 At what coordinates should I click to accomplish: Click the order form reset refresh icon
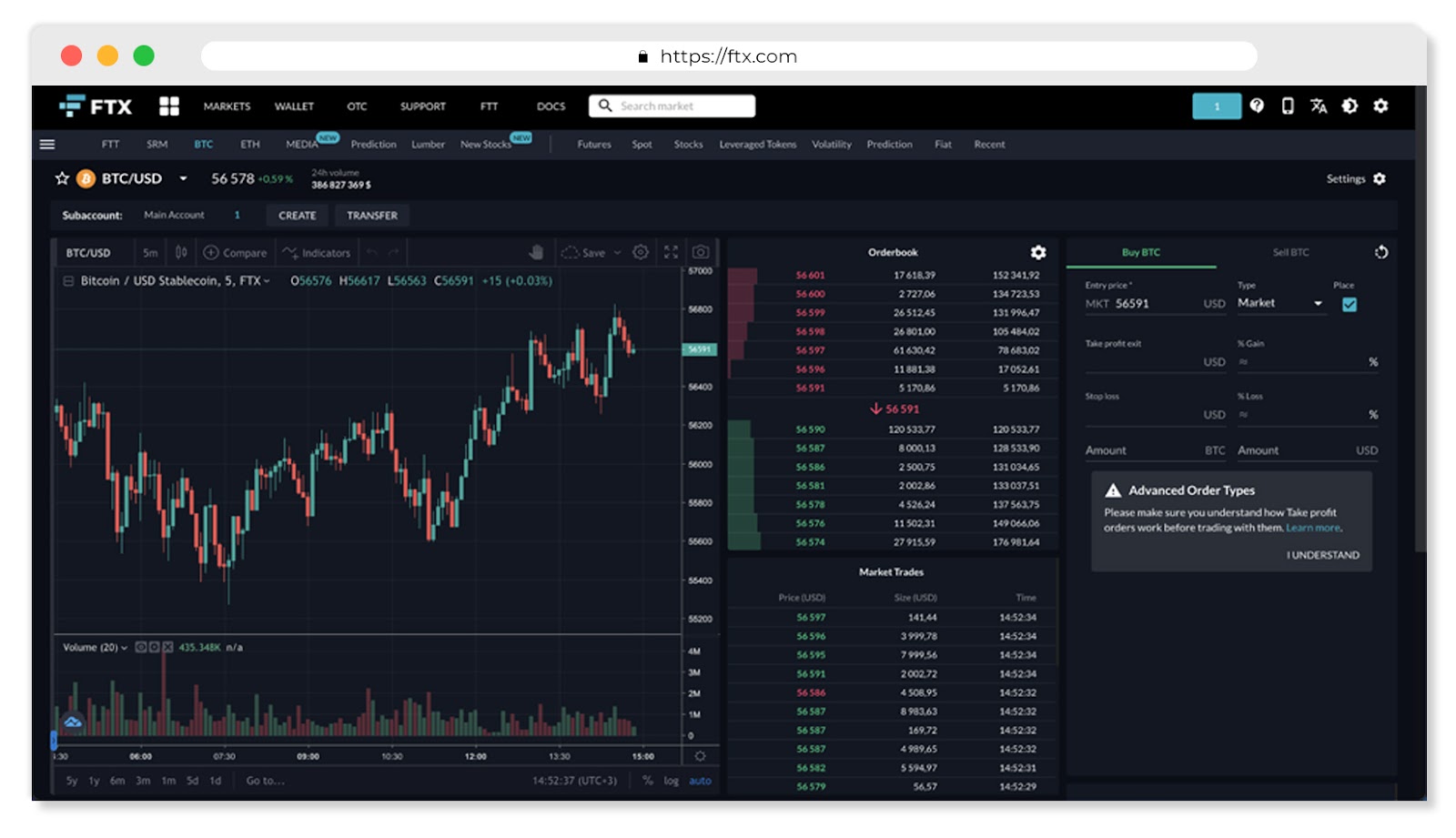tap(1381, 252)
